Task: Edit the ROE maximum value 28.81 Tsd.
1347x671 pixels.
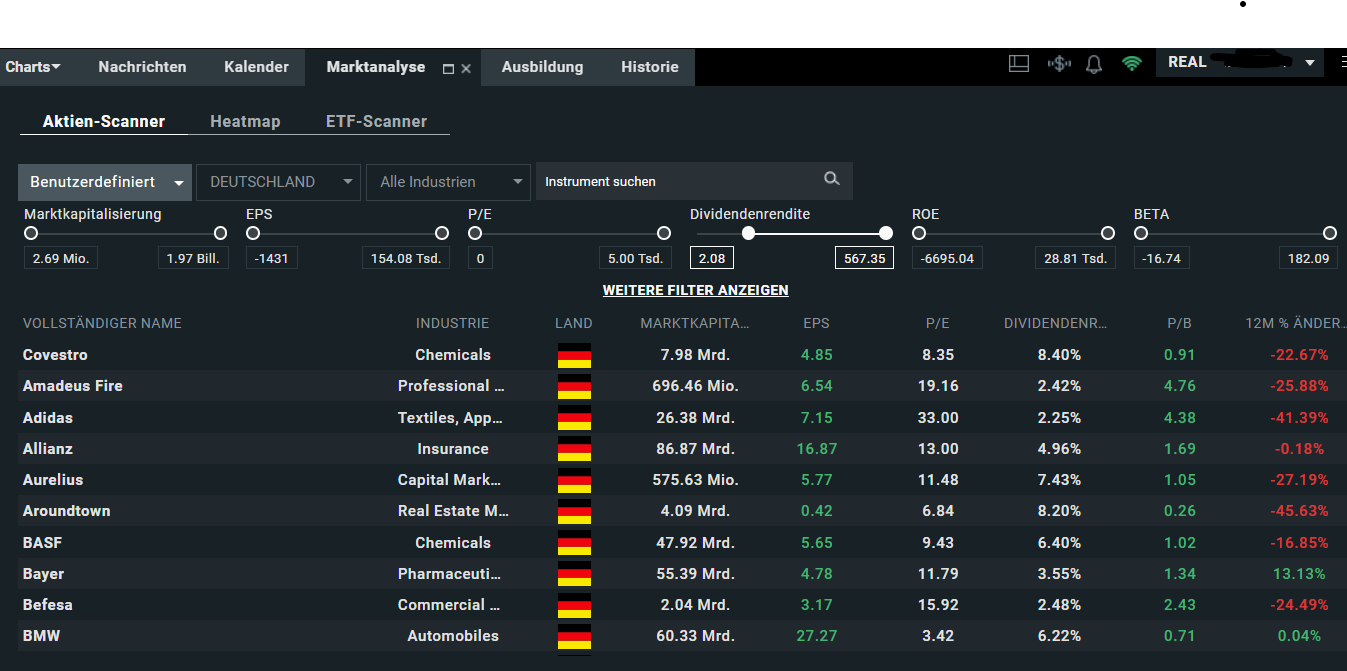Action: click(1075, 258)
